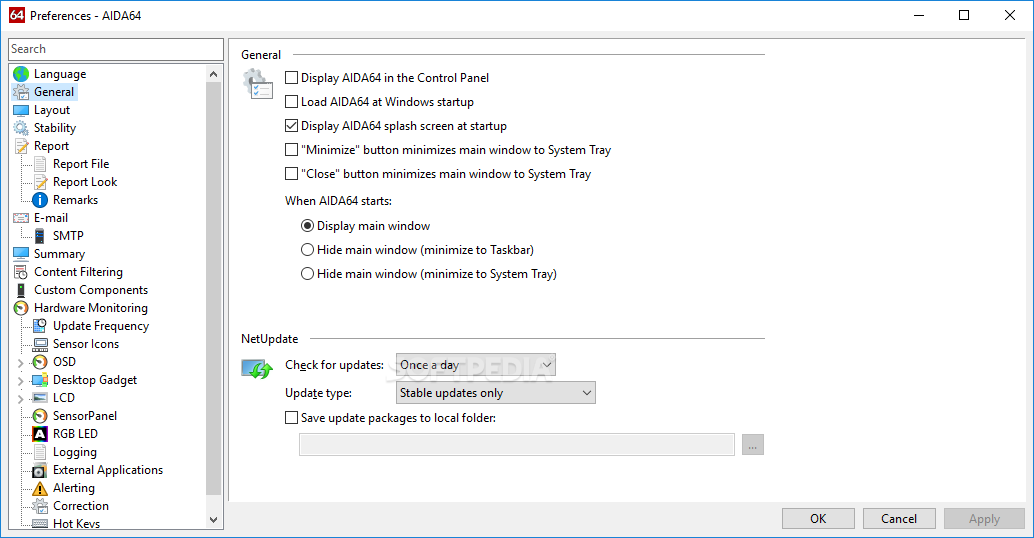Click the RGB LED icon

pyautogui.click(x=40, y=434)
